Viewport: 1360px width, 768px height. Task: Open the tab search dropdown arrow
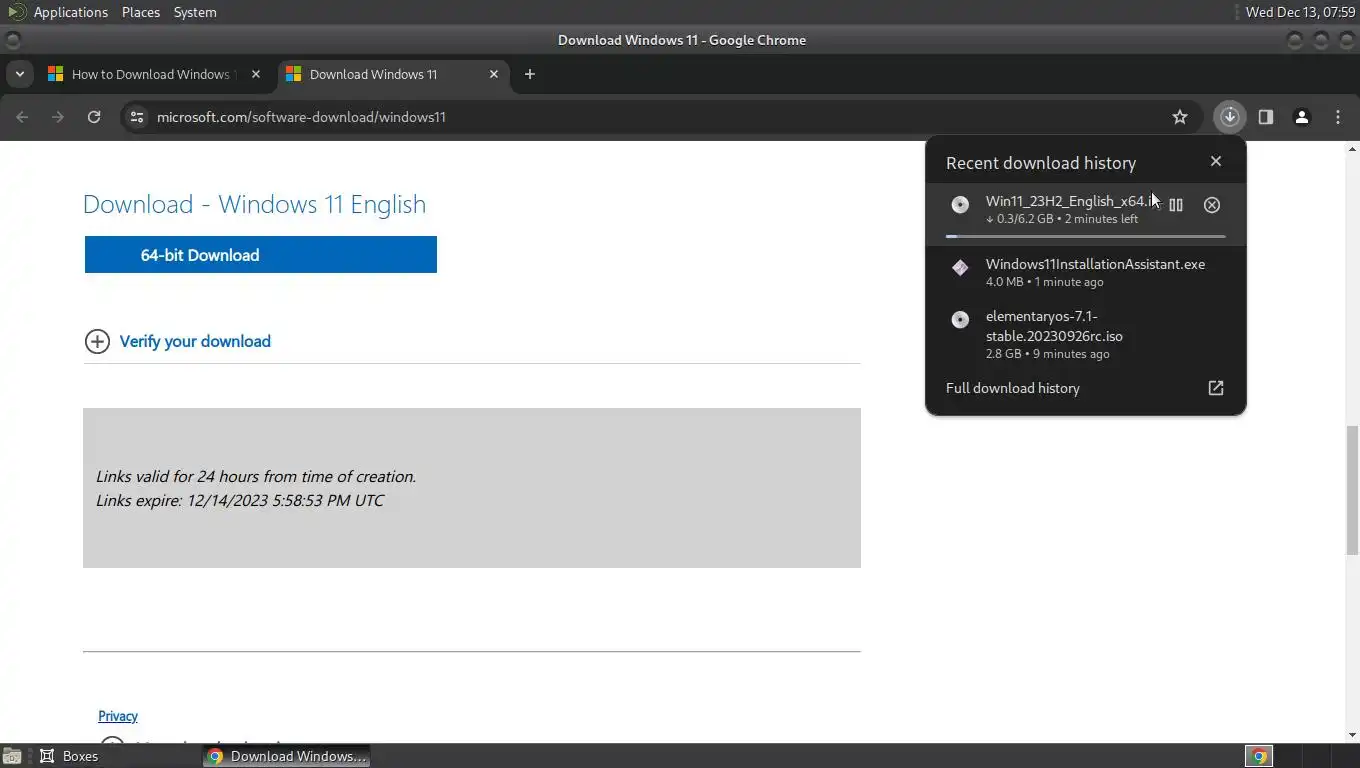tap(19, 74)
